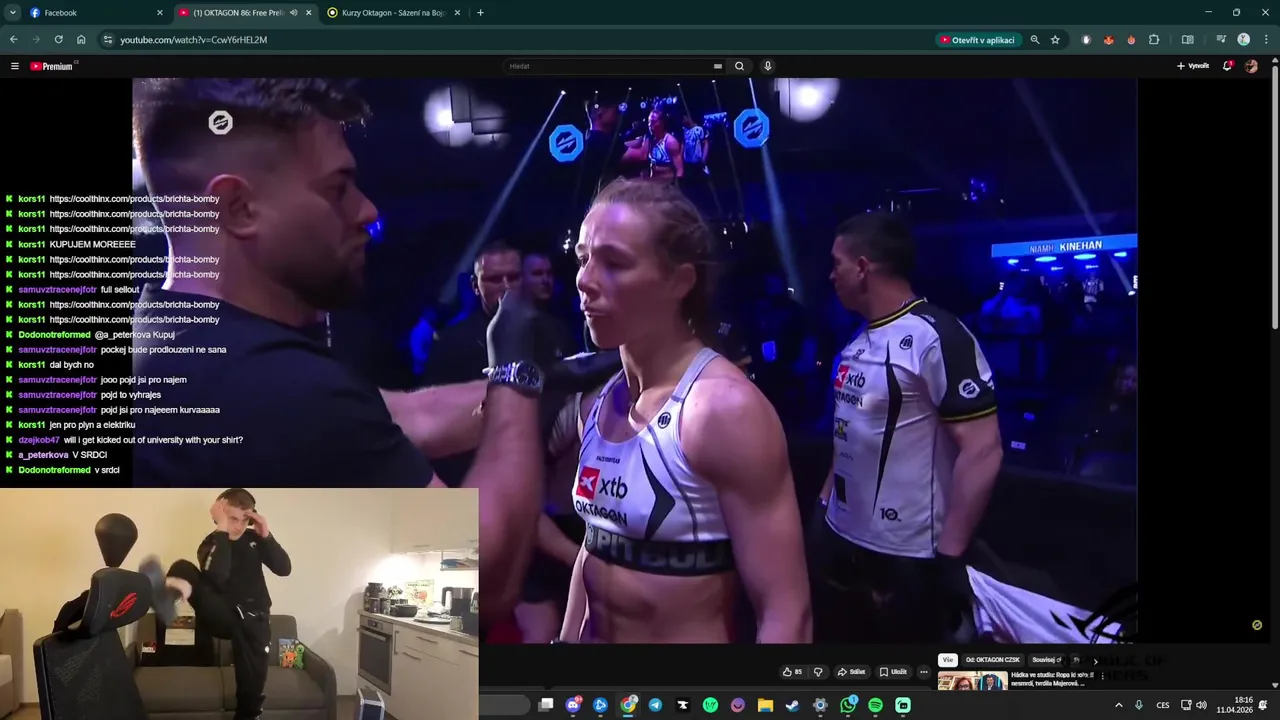
Task: Select the Od: OKTAGON CZSK chip
Action: (x=993, y=660)
